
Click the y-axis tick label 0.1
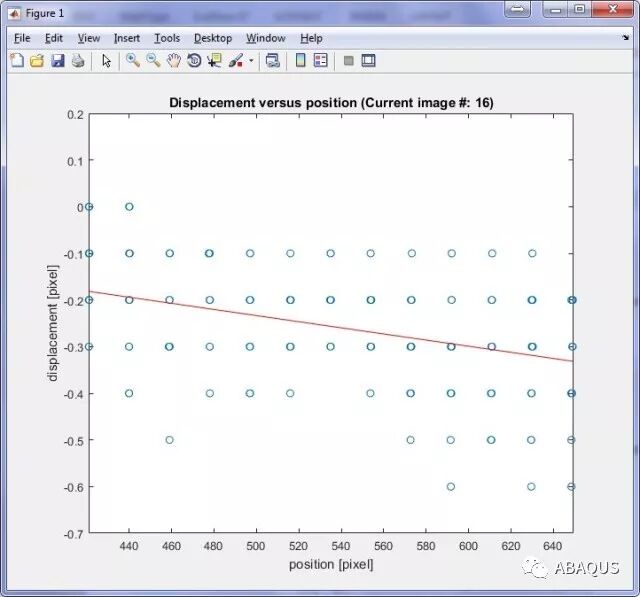(x=75, y=161)
